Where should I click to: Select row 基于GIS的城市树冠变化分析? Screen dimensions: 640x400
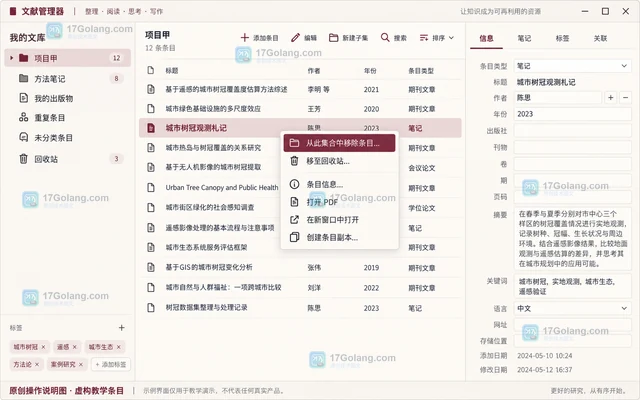(300, 267)
